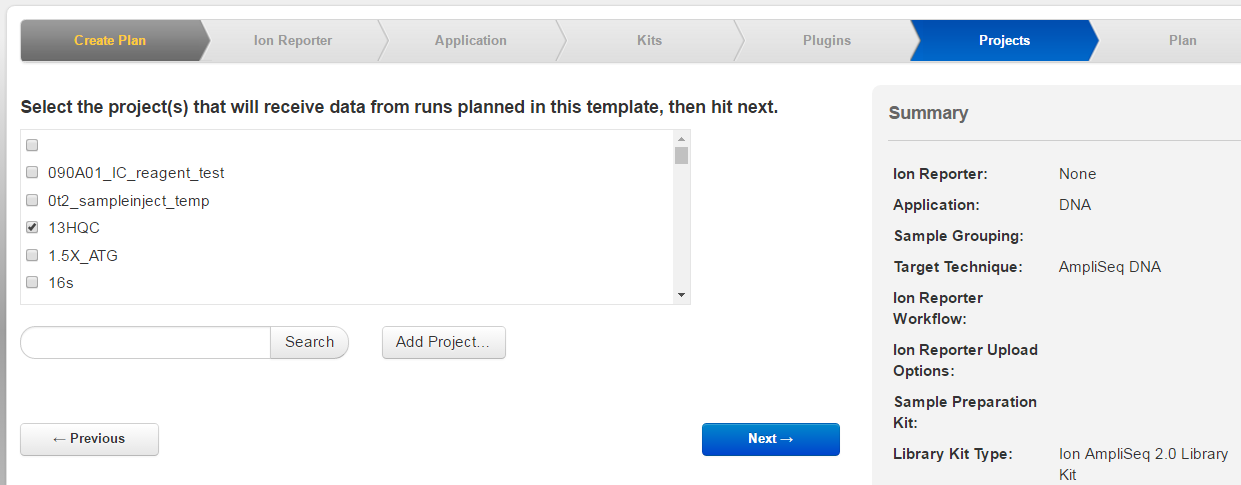Open the Plugins step

(826, 41)
